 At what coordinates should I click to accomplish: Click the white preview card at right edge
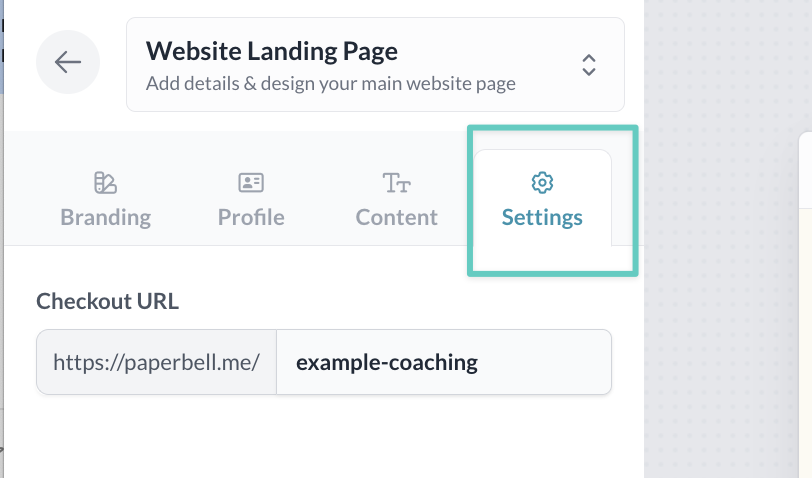click(805, 300)
